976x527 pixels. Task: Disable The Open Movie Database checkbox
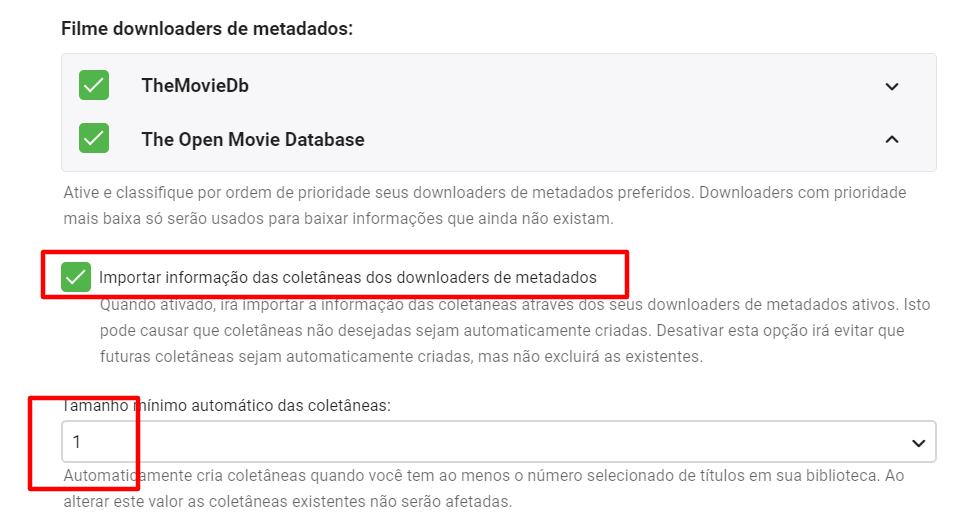pos(94,139)
